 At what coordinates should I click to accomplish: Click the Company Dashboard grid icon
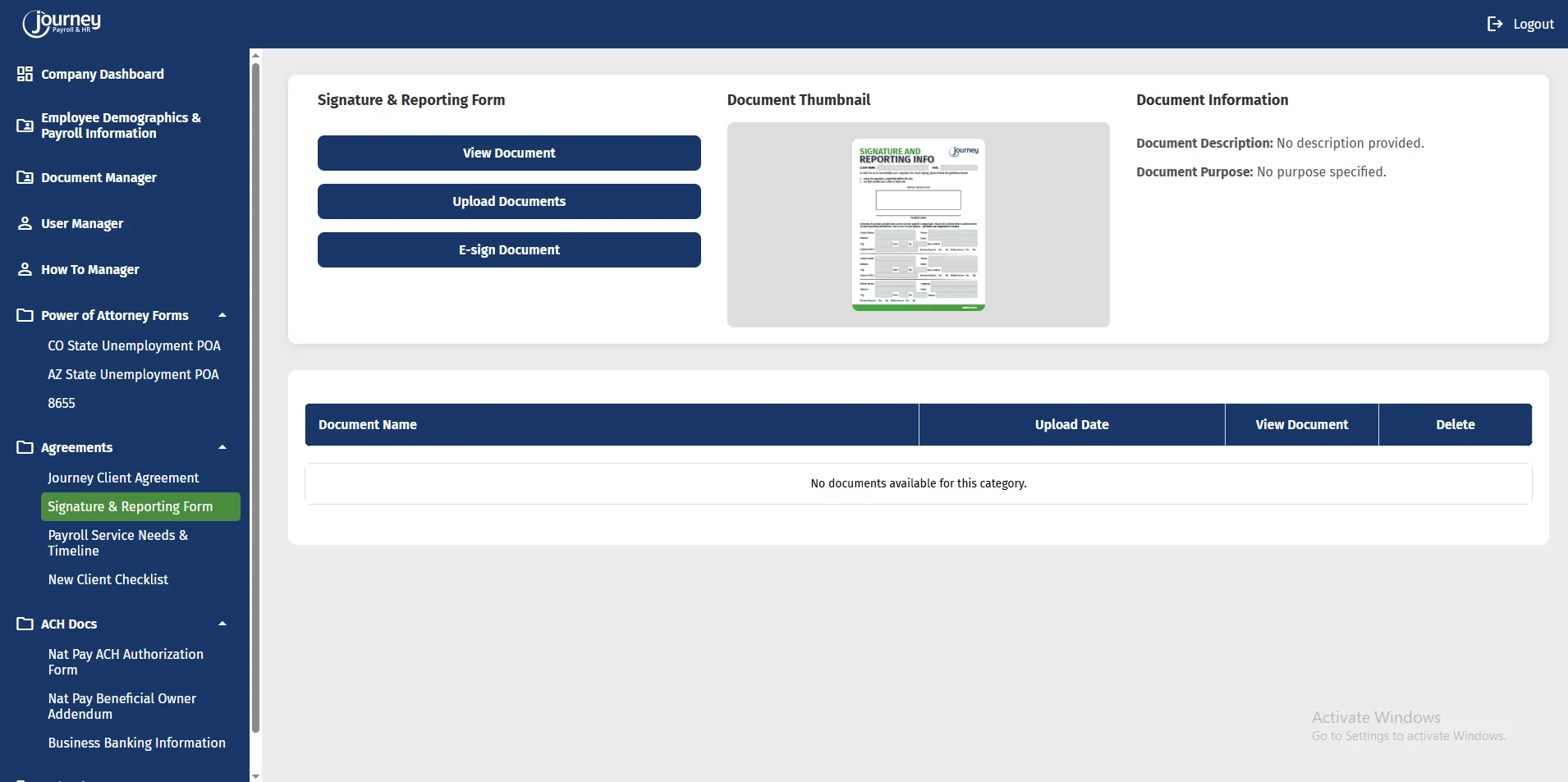pos(25,74)
